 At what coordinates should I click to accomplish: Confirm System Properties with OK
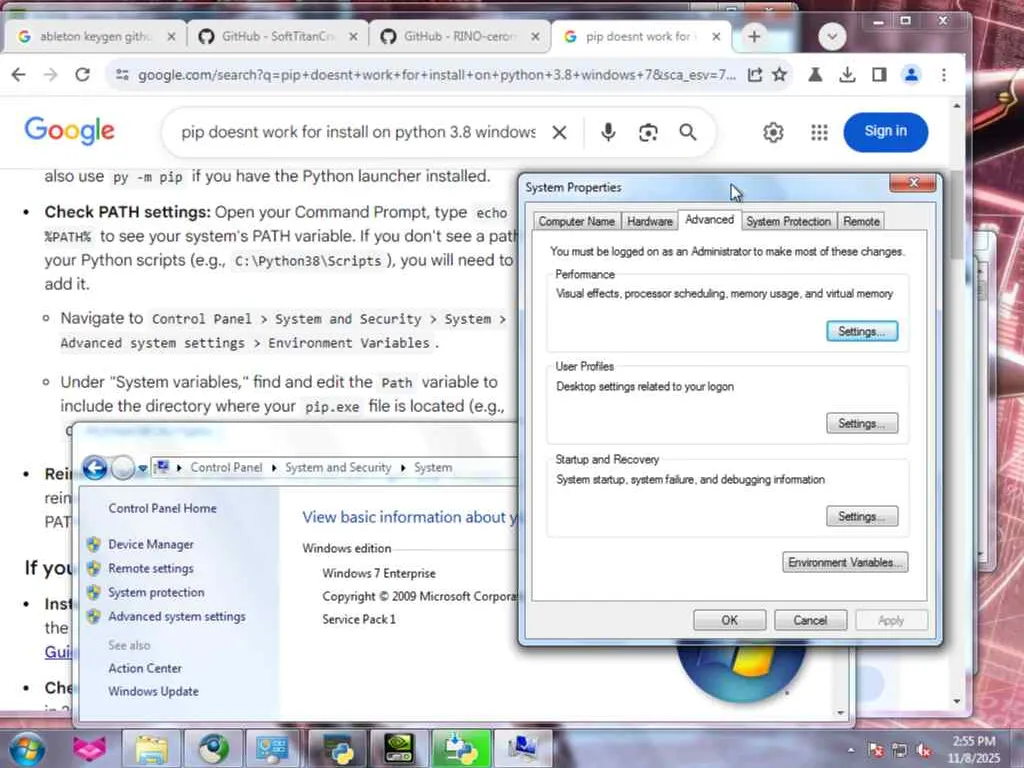coord(729,620)
